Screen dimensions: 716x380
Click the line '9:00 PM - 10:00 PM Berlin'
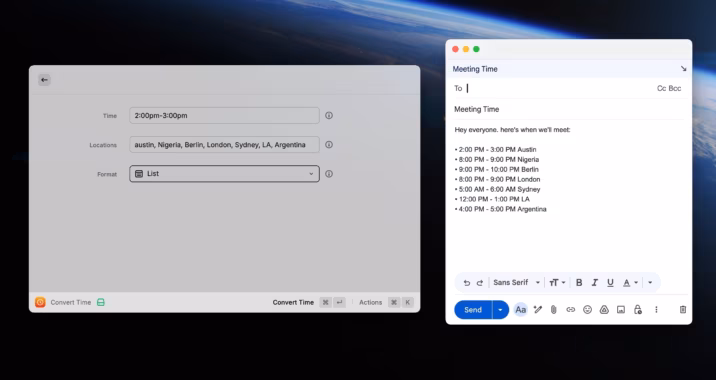pyautogui.click(x=497, y=169)
